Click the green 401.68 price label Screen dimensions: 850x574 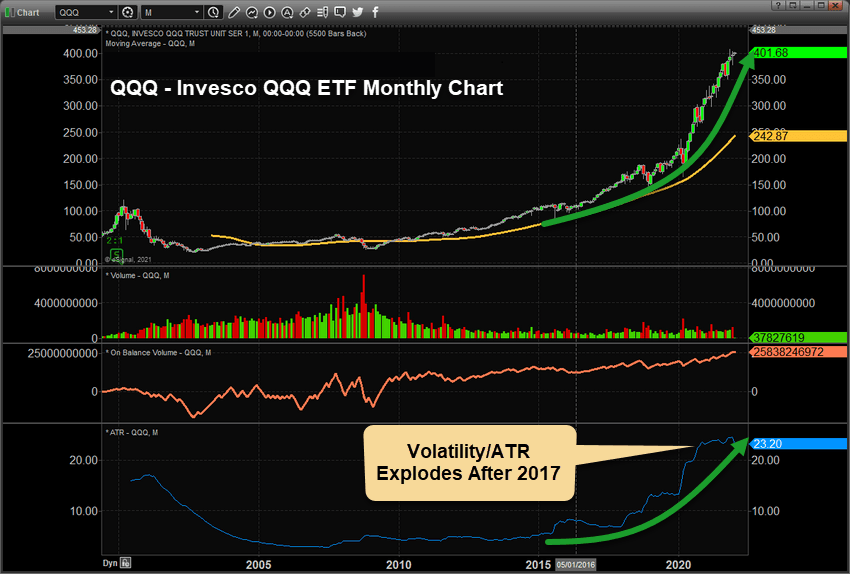[797, 53]
